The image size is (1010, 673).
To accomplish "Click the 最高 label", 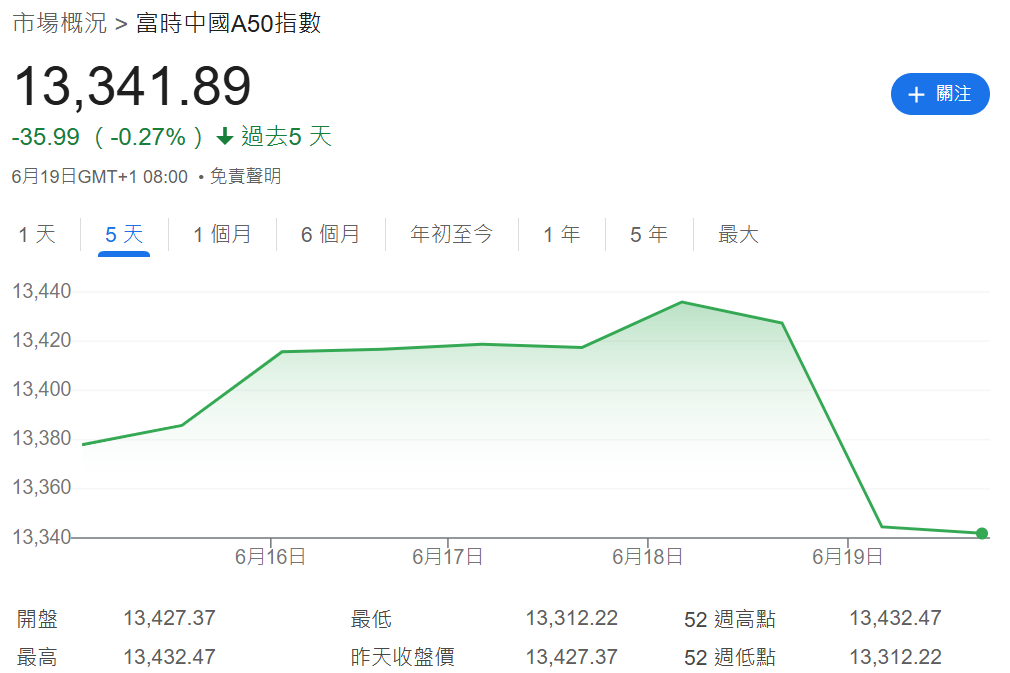I will [37, 658].
